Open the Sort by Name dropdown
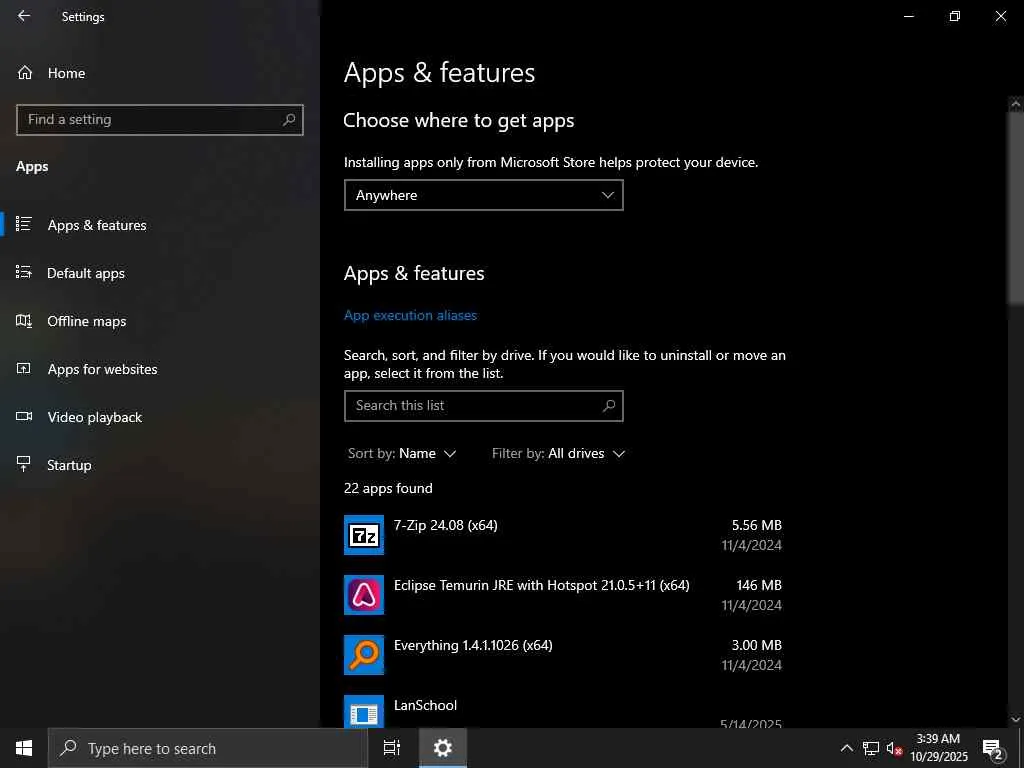The height and width of the screenshot is (768, 1024). [x=402, y=453]
